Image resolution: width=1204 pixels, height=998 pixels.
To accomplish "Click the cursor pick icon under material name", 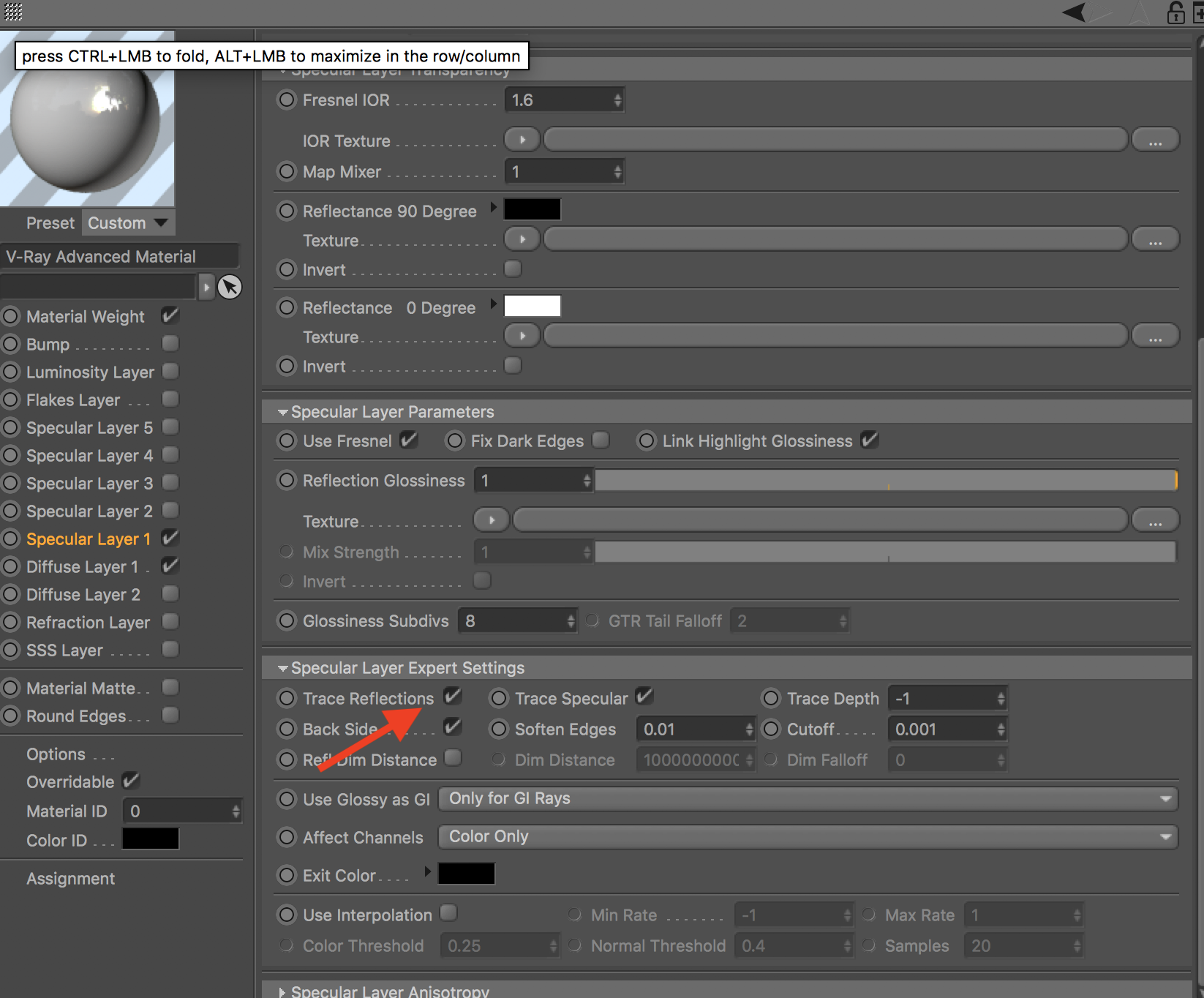I will point(230,287).
